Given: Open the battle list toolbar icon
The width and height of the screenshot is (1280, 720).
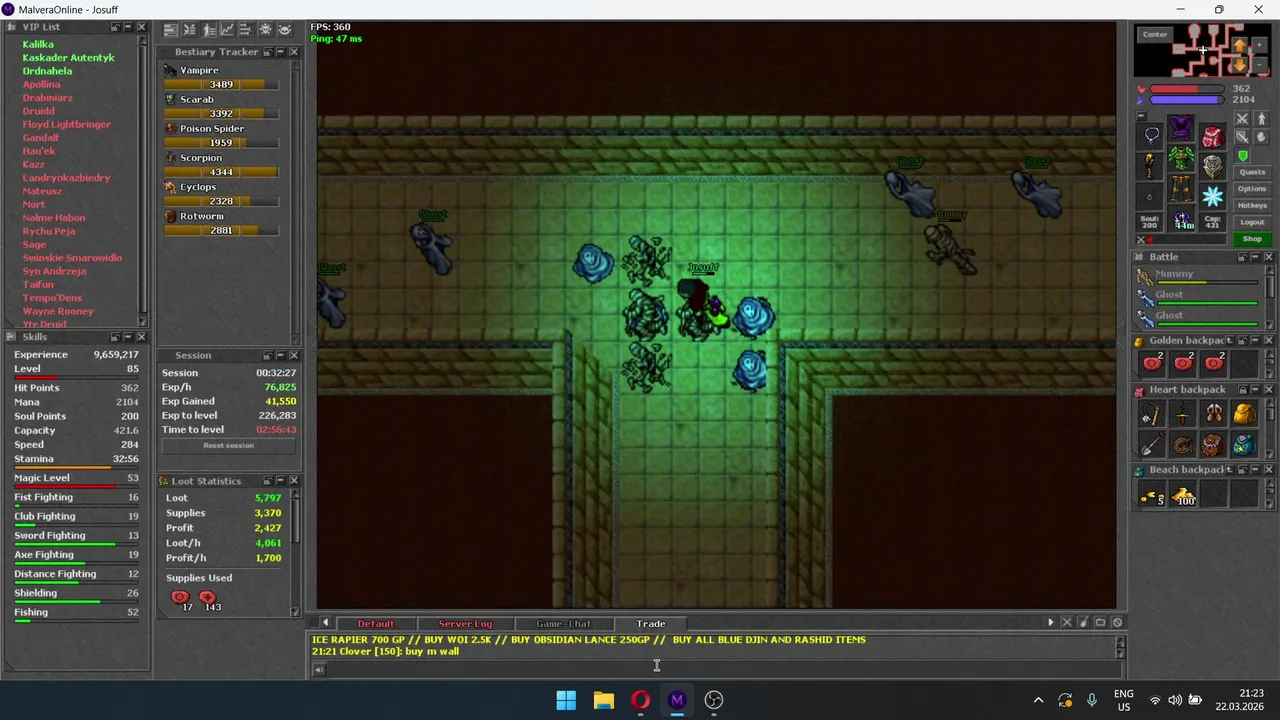Looking at the screenshot, I should click(190, 30).
